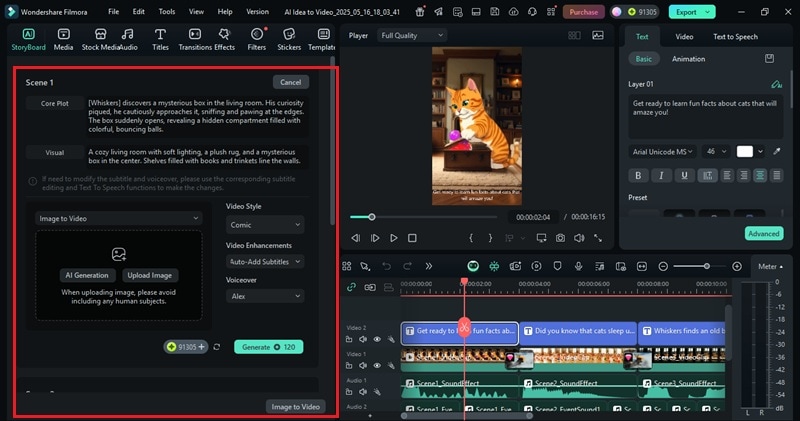800x421 pixels.
Task: Click the zoom out minus icon on timeline
Action: pyautogui.click(x=663, y=266)
